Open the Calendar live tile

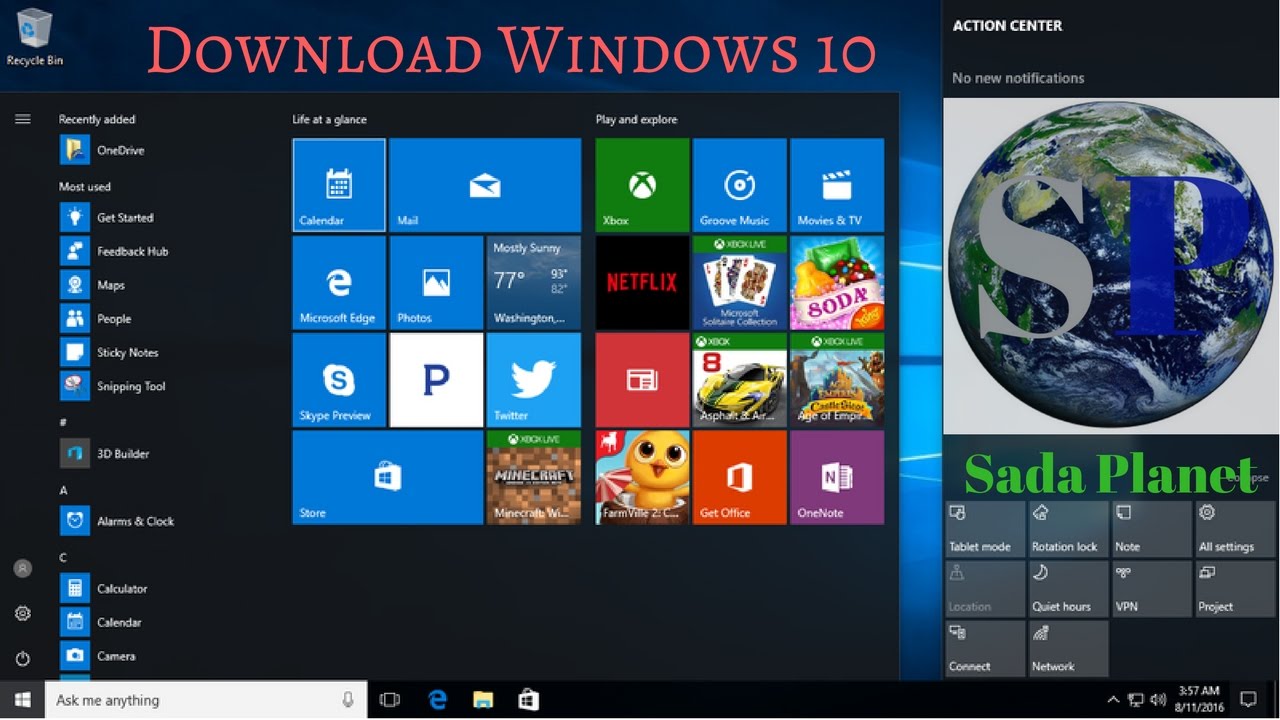[339, 185]
